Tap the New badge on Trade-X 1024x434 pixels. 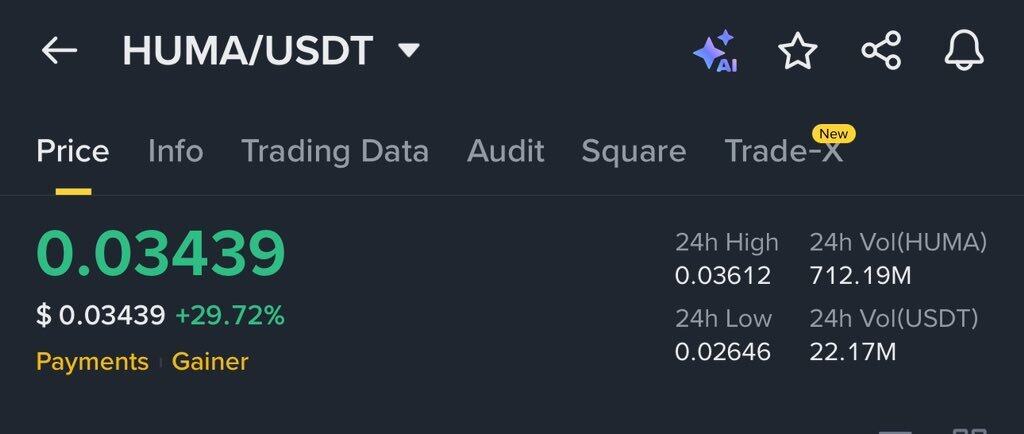click(x=833, y=134)
